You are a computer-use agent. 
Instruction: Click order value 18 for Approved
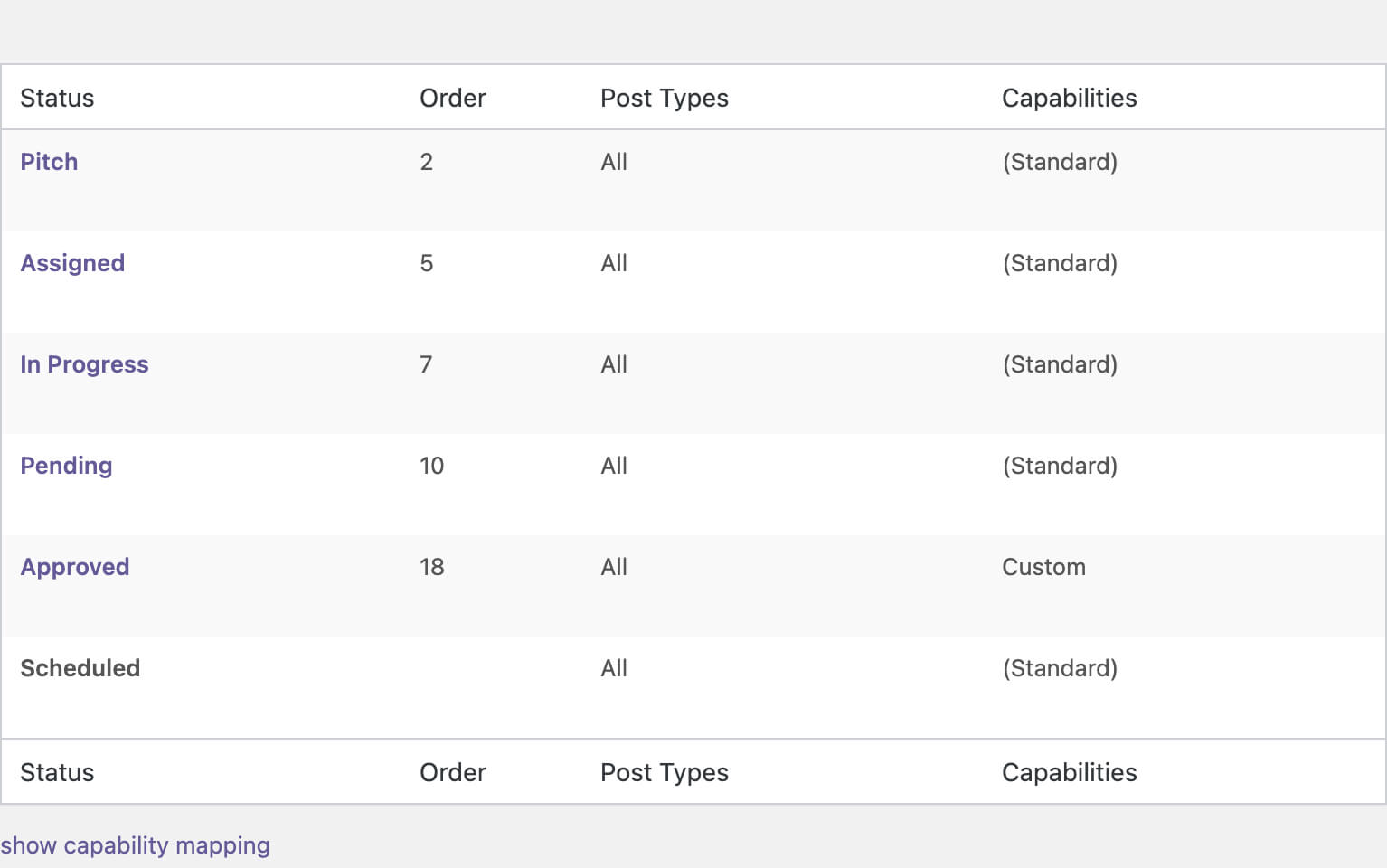tap(431, 567)
